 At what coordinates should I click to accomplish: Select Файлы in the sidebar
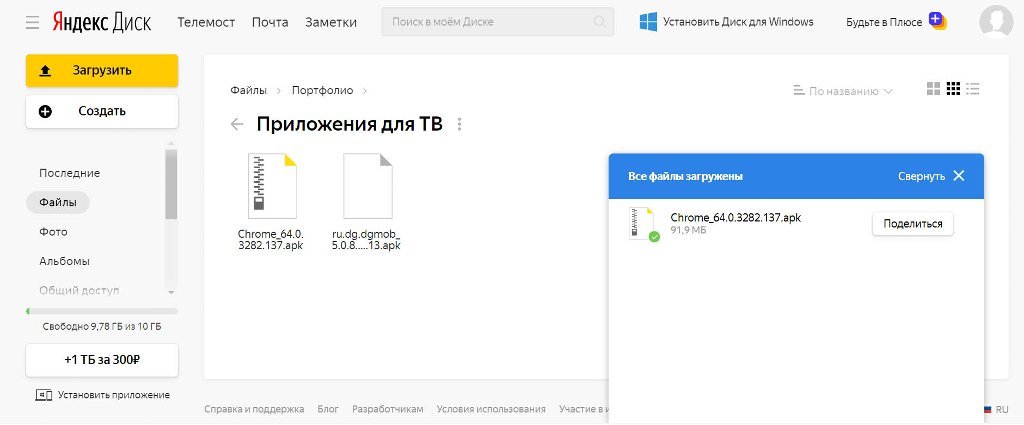tap(57, 202)
